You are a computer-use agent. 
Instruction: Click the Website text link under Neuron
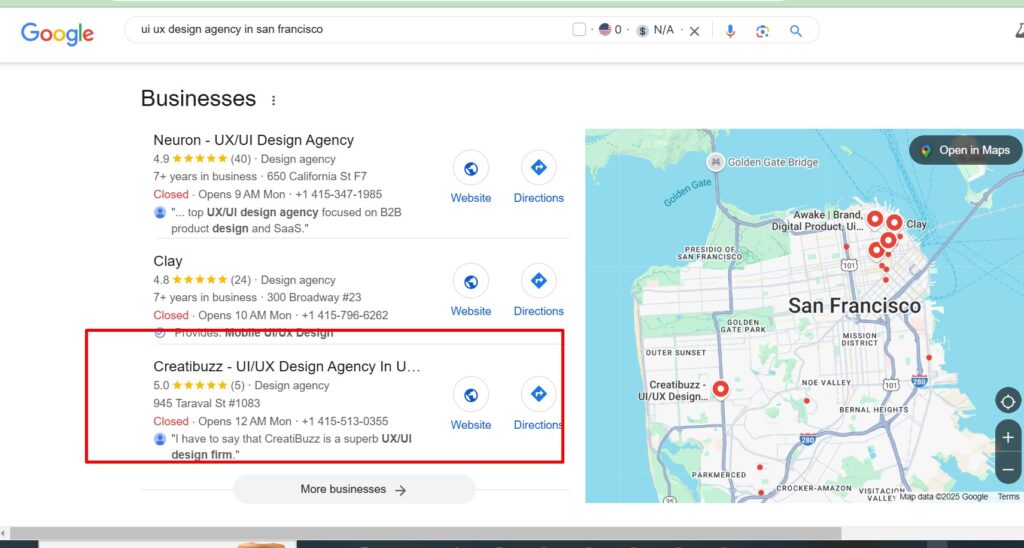pyautogui.click(x=471, y=198)
